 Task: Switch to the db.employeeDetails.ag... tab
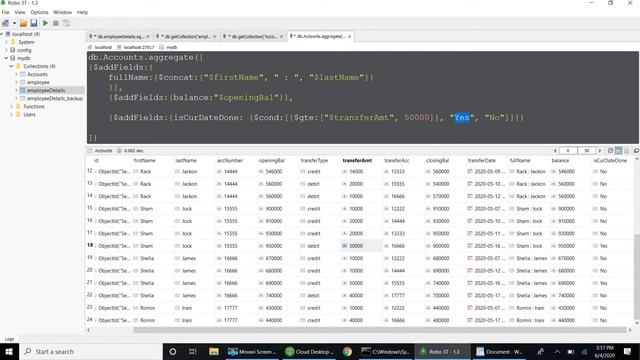coord(118,36)
